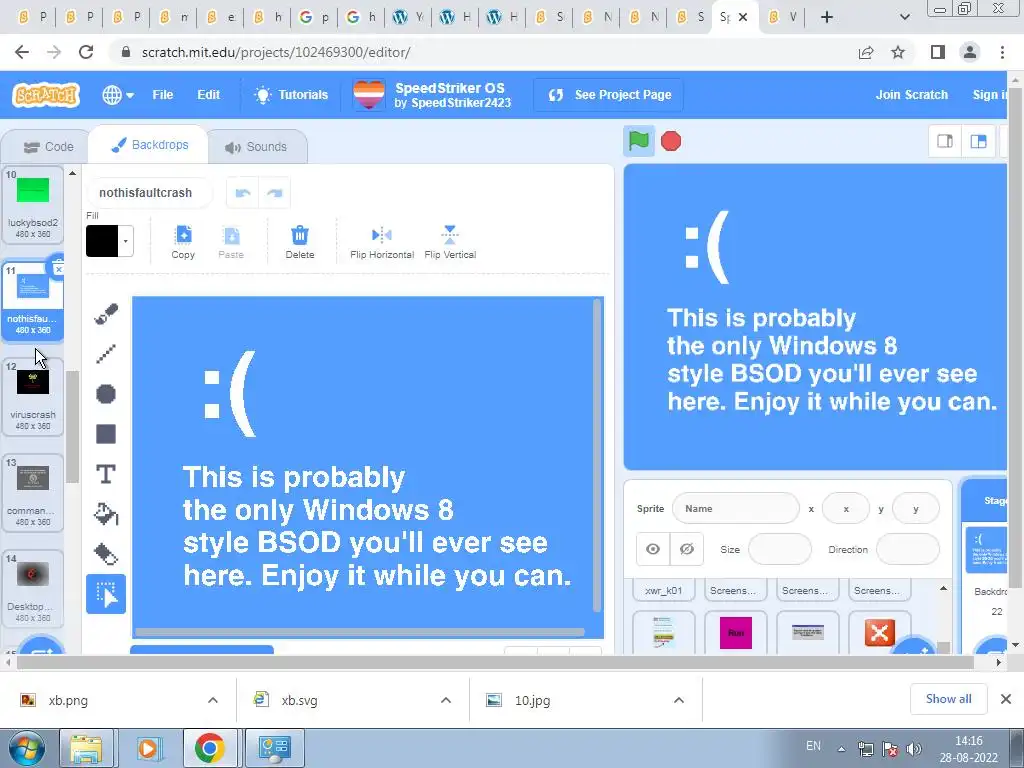
Task: Select the Line tool
Action: point(106,354)
